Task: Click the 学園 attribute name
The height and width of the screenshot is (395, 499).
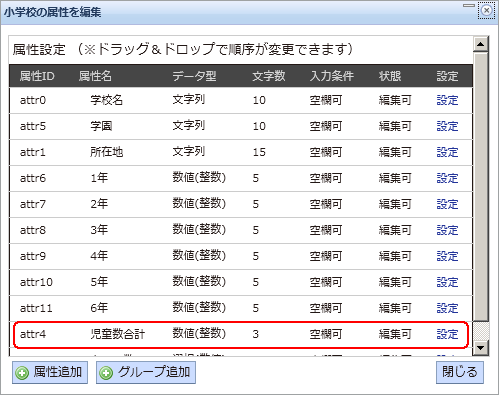Action: 101,126
